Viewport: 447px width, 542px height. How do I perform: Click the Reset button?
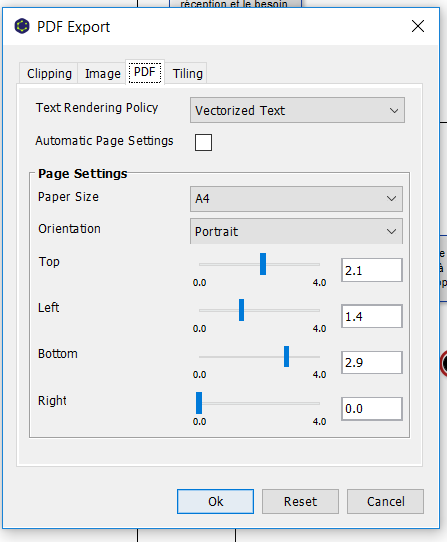[300, 501]
